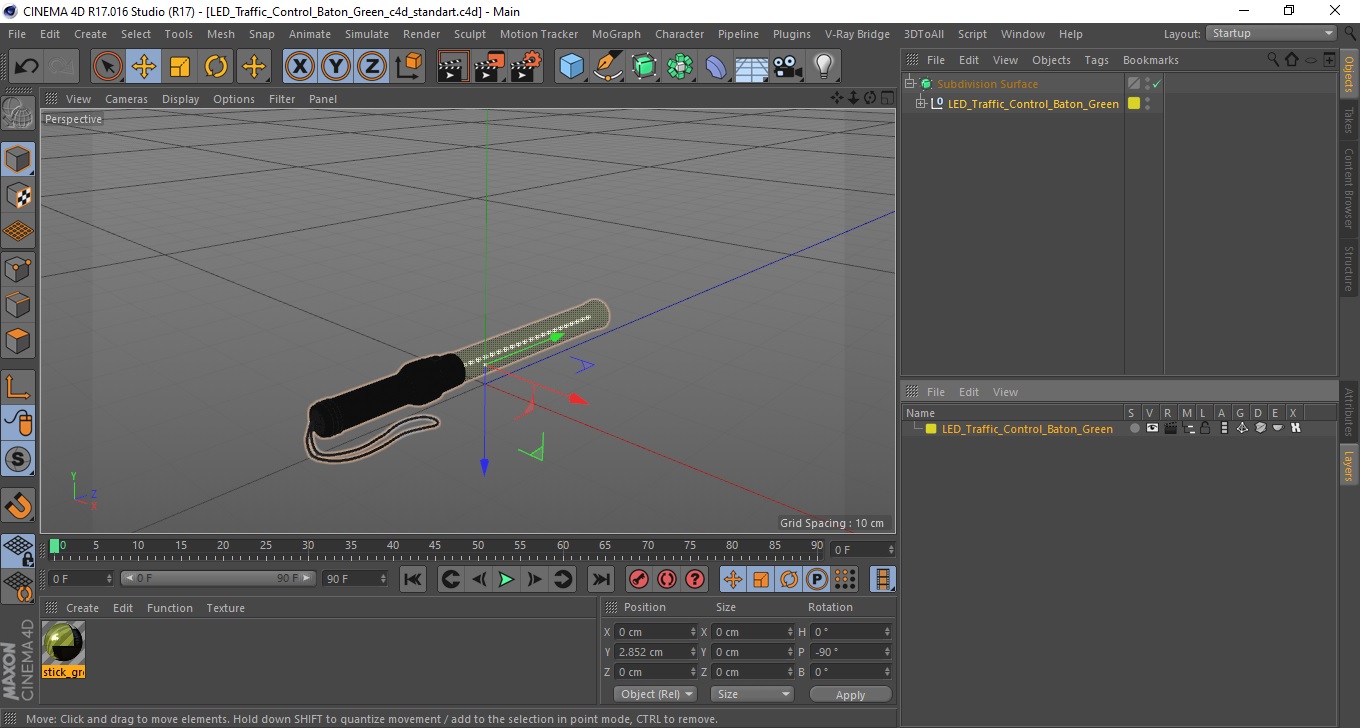The width and height of the screenshot is (1360, 728).
Task: Open the MoGraph menu
Action: 616,34
